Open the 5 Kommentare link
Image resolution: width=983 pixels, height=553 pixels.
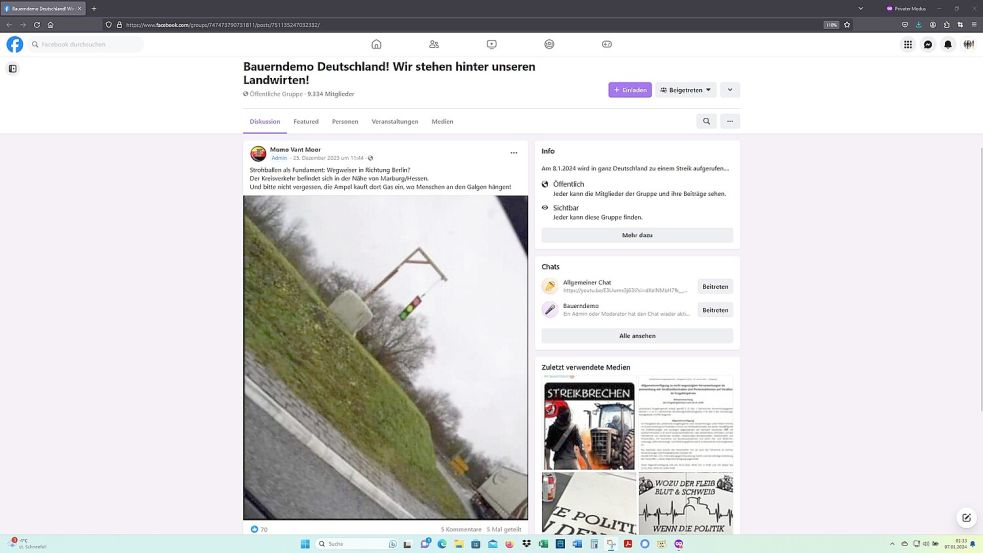pos(461,529)
